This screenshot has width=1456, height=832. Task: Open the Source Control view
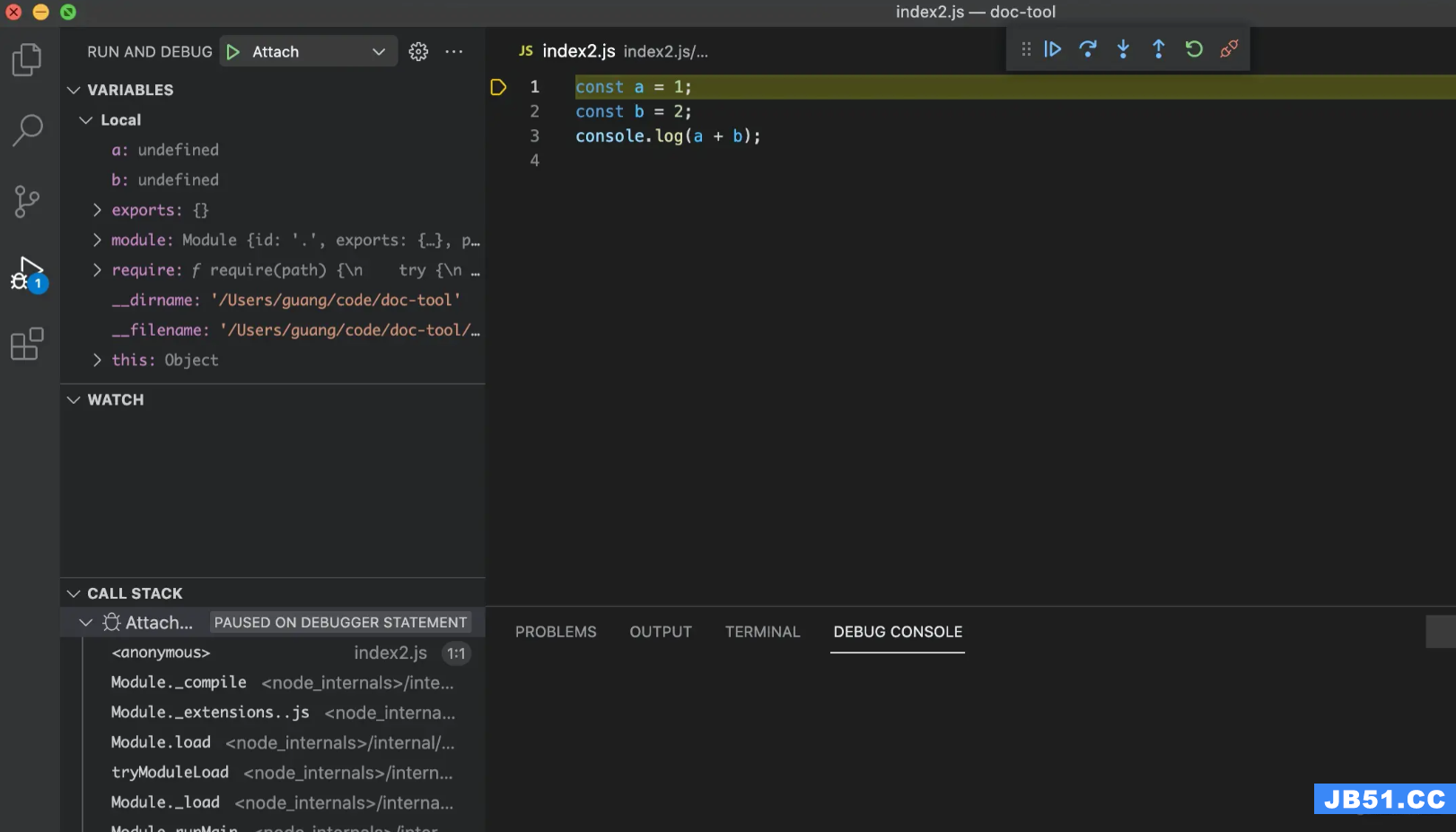[x=27, y=201]
